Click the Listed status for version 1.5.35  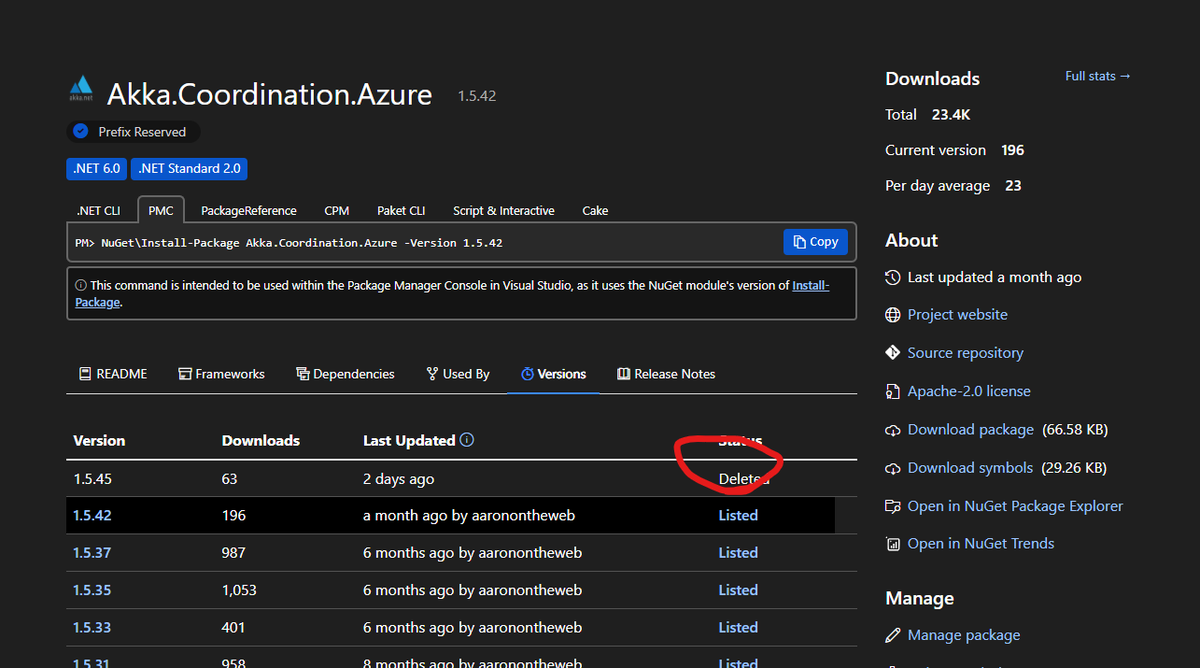coord(738,591)
